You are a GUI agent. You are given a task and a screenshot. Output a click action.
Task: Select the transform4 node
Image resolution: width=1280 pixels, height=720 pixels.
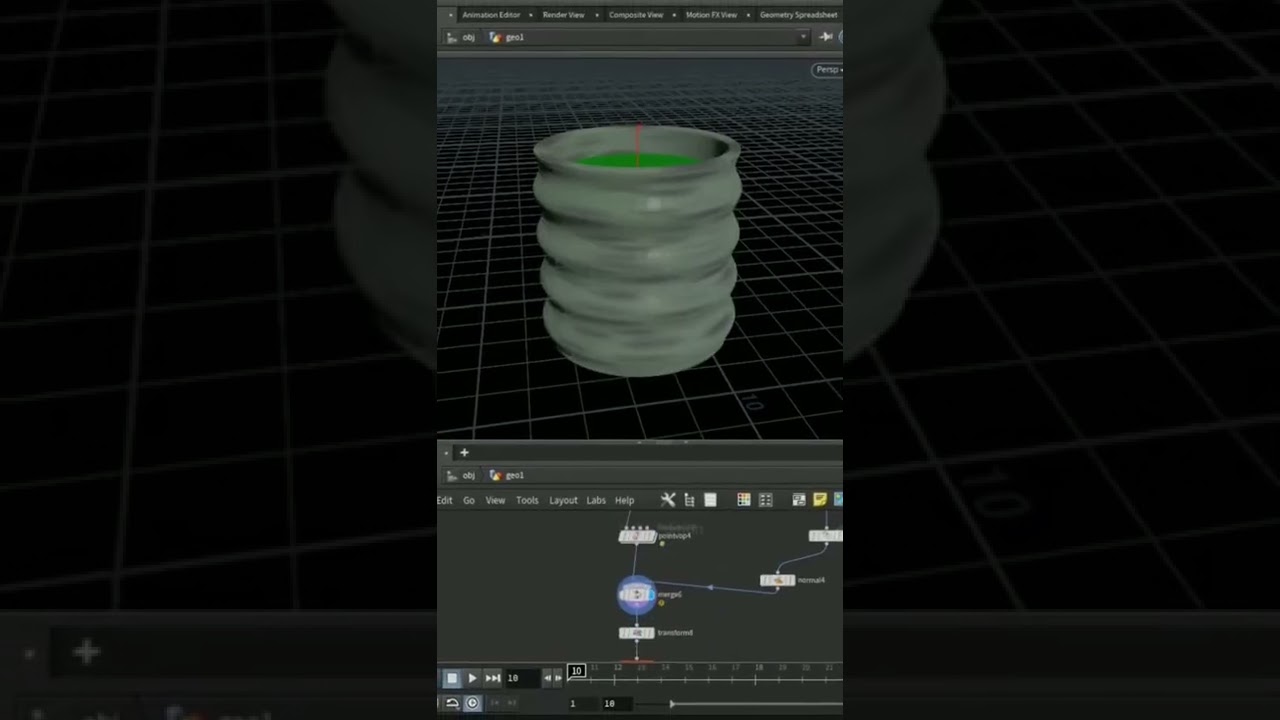pos(637,633)
